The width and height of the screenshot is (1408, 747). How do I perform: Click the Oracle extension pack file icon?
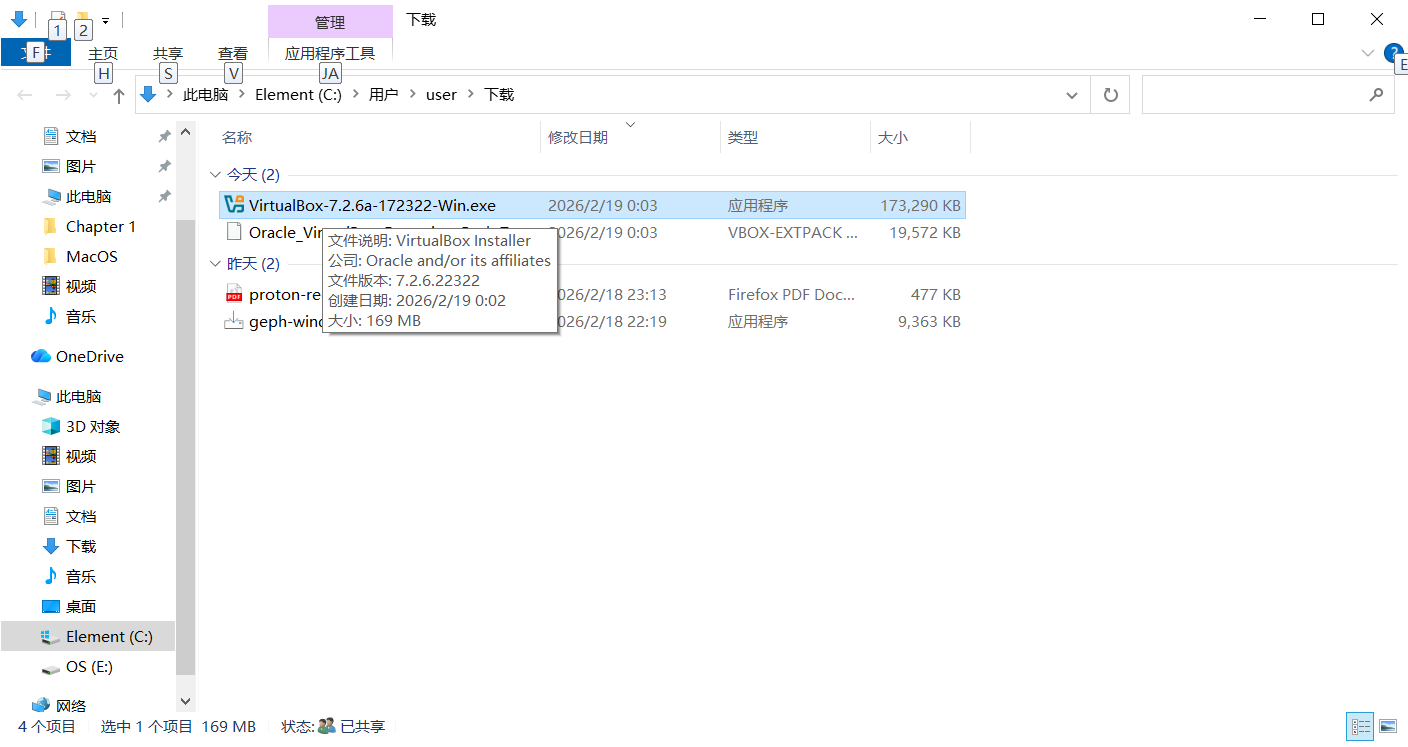[x=234, y=232]
